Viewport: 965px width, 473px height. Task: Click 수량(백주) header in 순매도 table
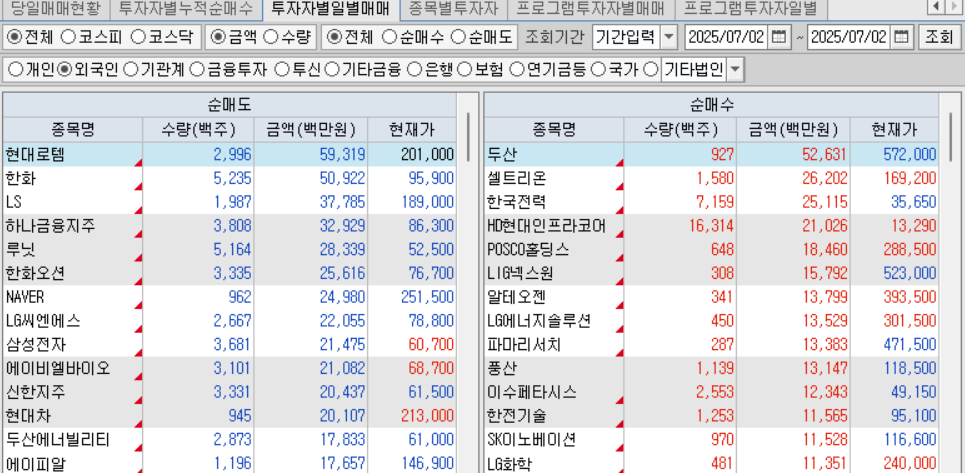[x=198, y=130]
